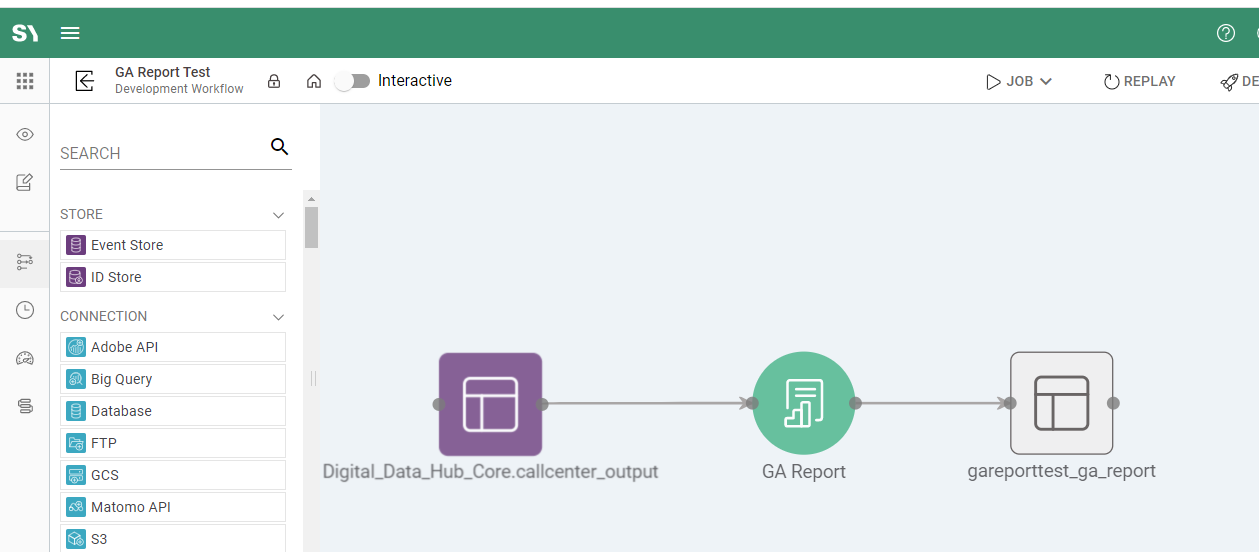This screenshot has width=1259, height=552.
Task: Click output port of callcenter_output node
Action: tap(542, 404)
